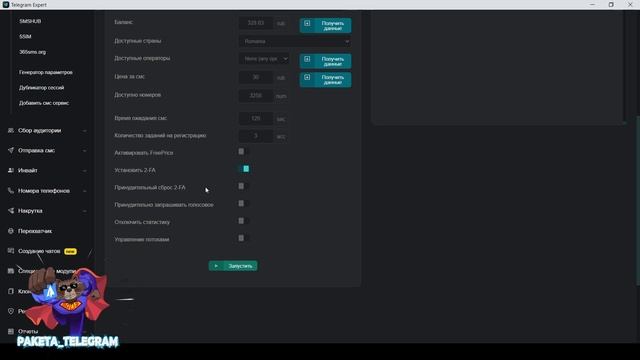The width and height of the screenshot is (640, 360).
Task: Open Дубликатор сессий in sidebar
Action: 42,87
